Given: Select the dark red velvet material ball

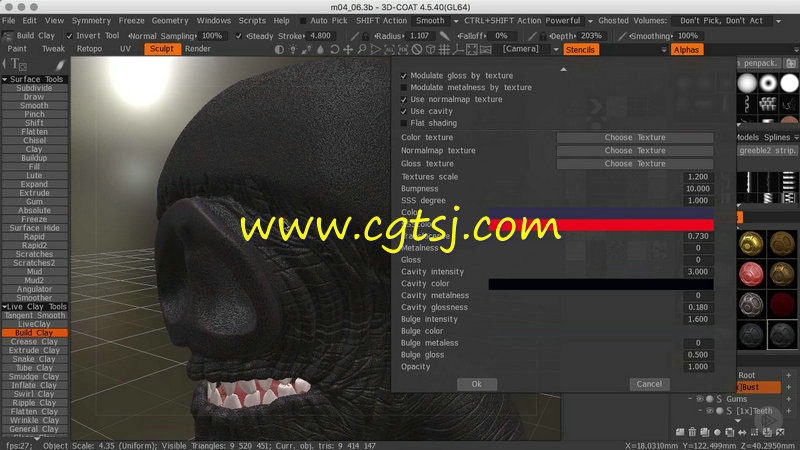Looking at the screenshot, I should (x=782, y=305).
